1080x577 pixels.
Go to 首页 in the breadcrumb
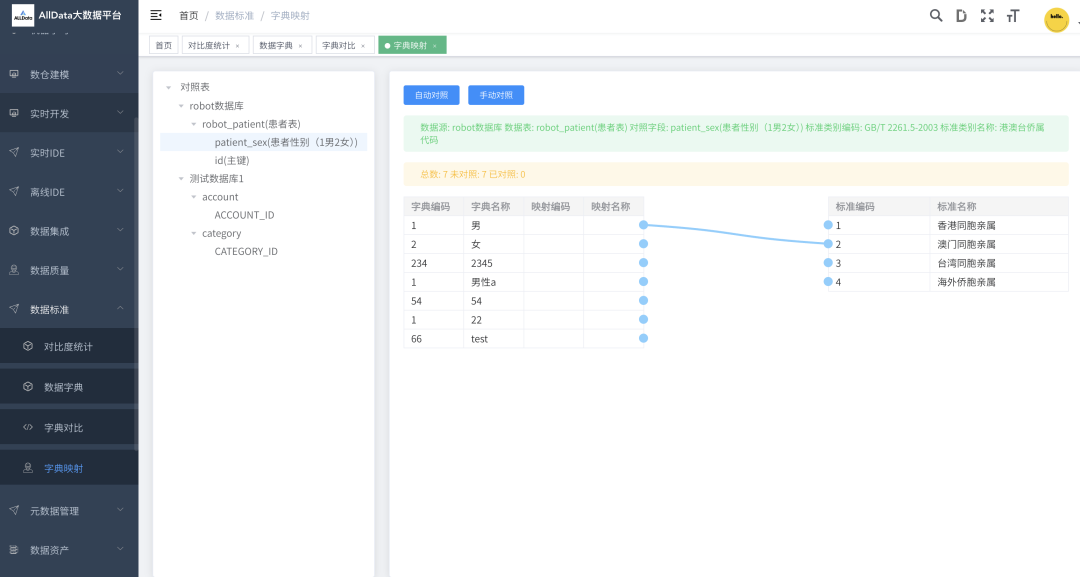click(x=188, y=16)
